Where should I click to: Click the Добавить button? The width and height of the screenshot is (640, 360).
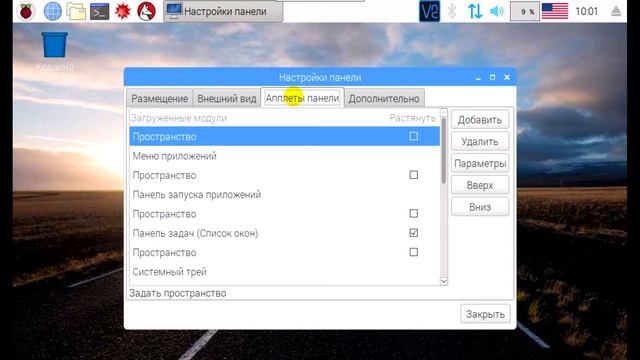[x=480, y=120]
